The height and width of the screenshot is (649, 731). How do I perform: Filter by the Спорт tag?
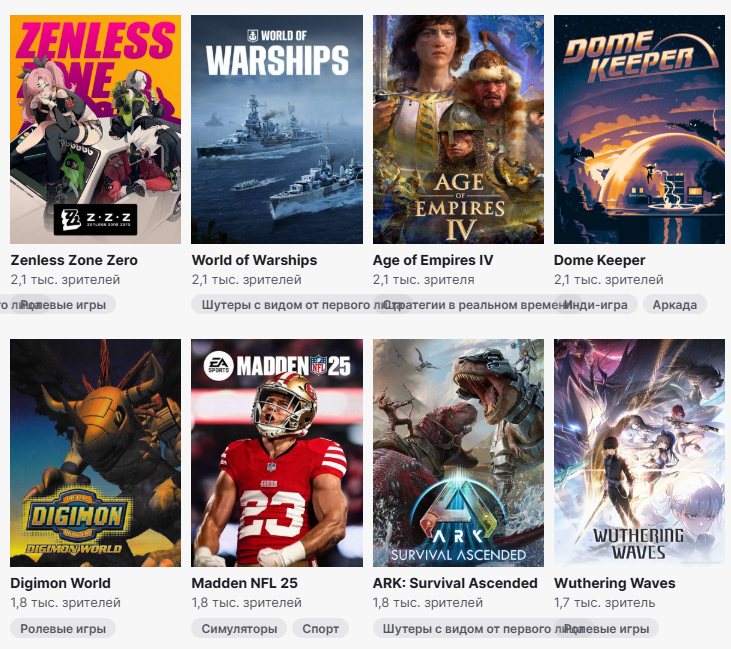(x=320, y=629)
